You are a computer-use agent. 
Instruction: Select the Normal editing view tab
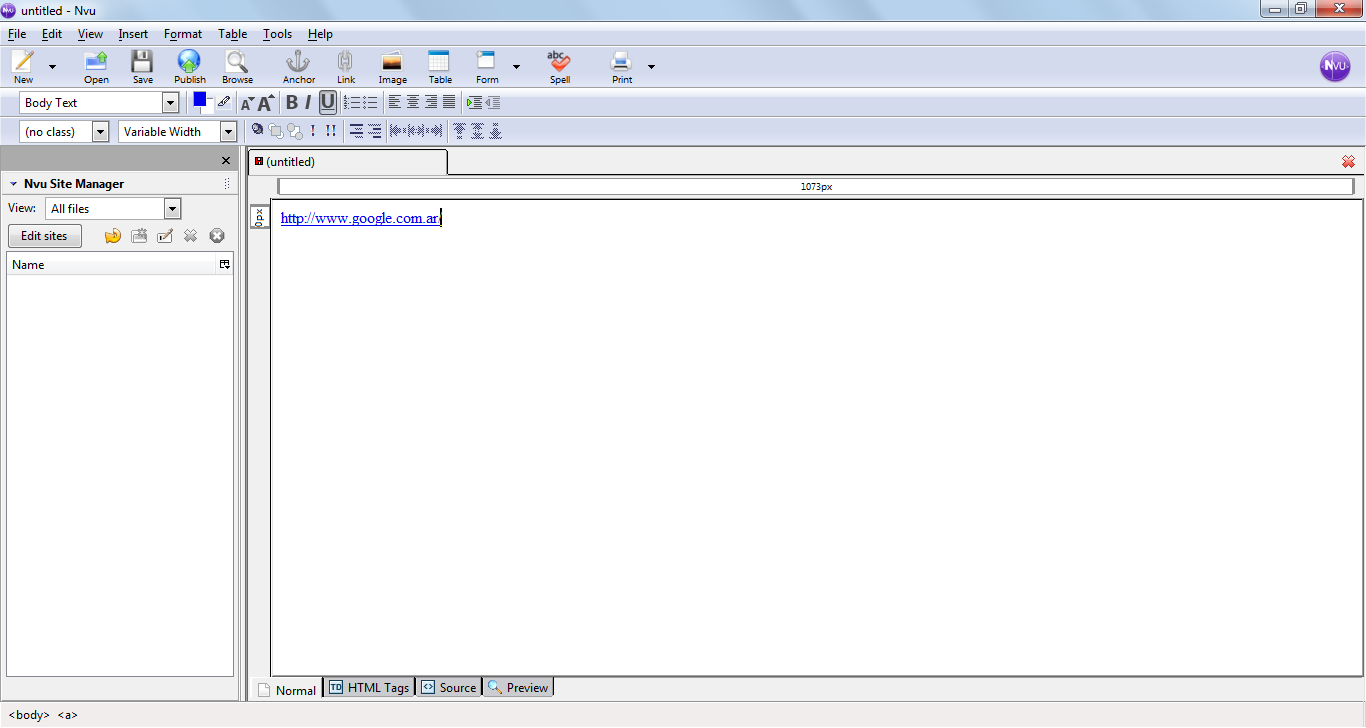pos(286,690)
